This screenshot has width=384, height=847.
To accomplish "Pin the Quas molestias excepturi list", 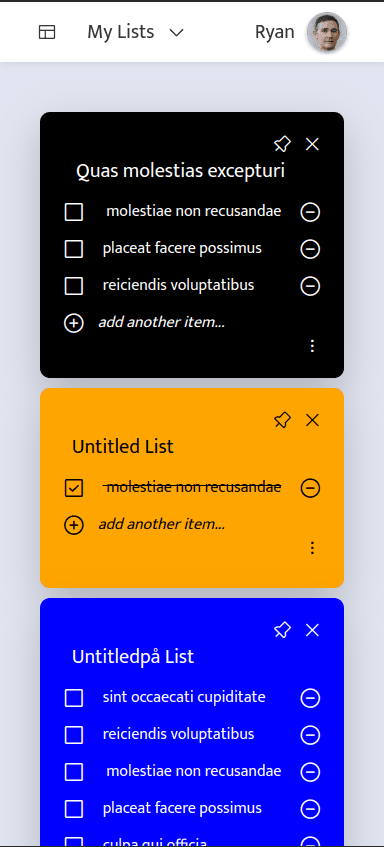I will coord(282,144).
